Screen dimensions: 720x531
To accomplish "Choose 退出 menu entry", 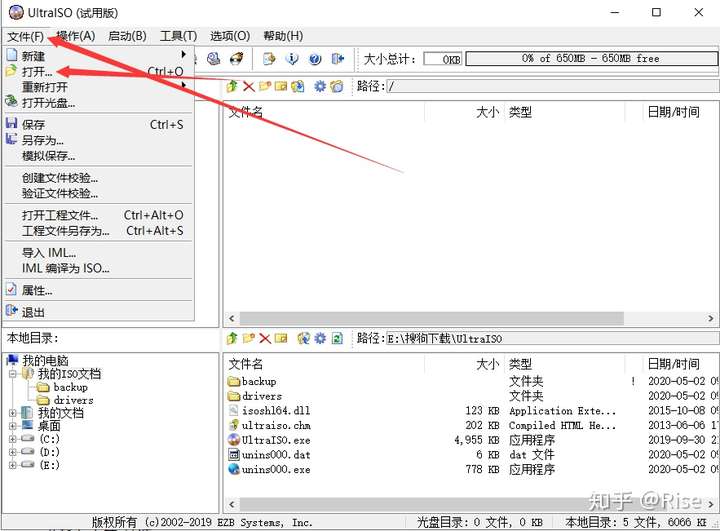I will (x=98, y=312).
